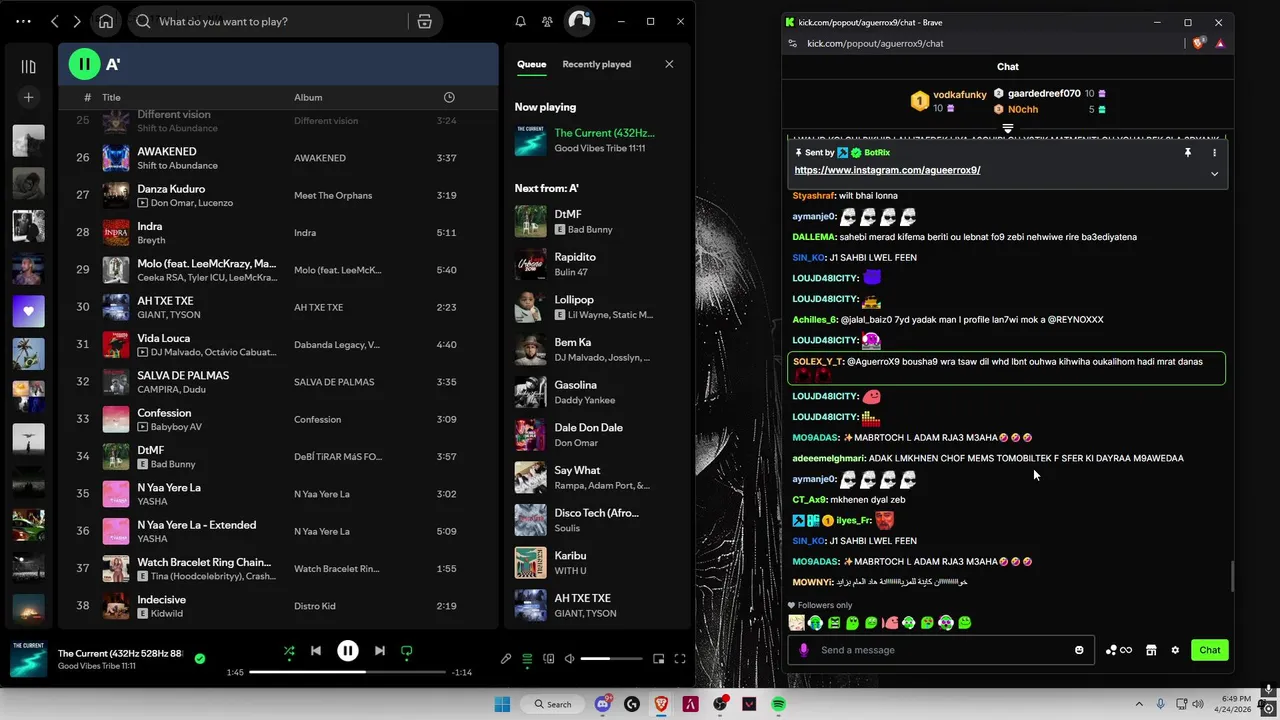Click the plus Create icon in Spotify sidebar
Screen dimensions: 1280x720
click(28, 97)
